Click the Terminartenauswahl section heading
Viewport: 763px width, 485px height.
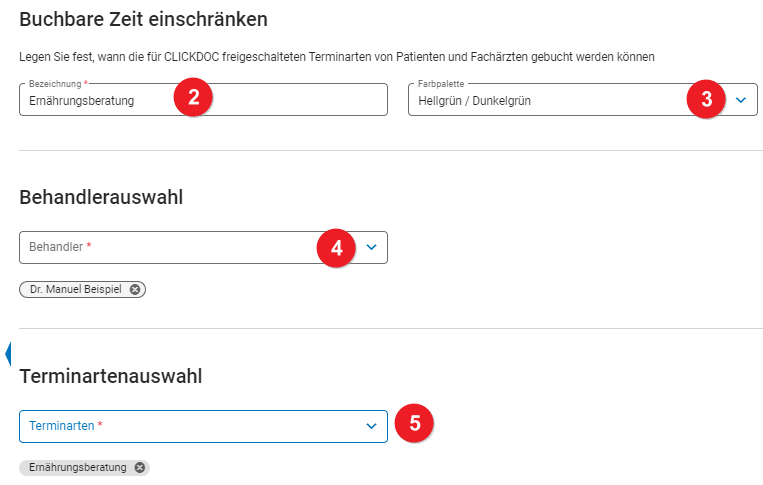111,377
